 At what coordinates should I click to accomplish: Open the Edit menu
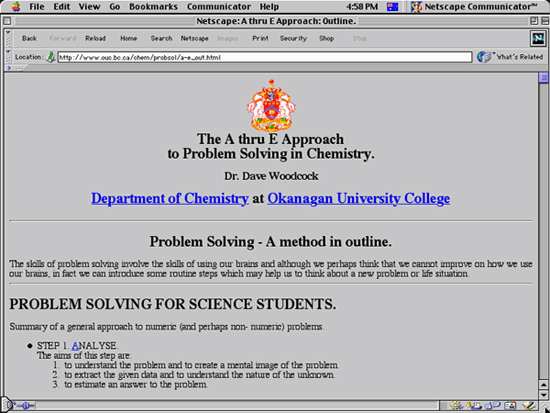tap(61, 7)
